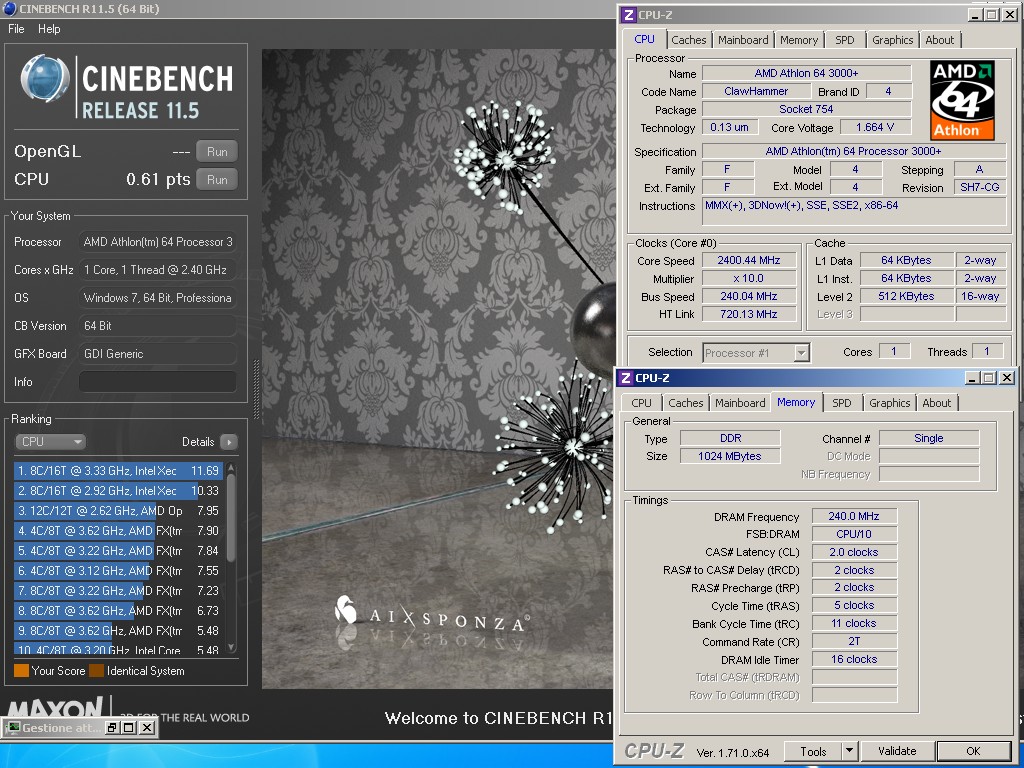This screenshot has width=1024, height=768.
Task: Switch to SPD tab in upper CPU-Z
Action: 844,40
